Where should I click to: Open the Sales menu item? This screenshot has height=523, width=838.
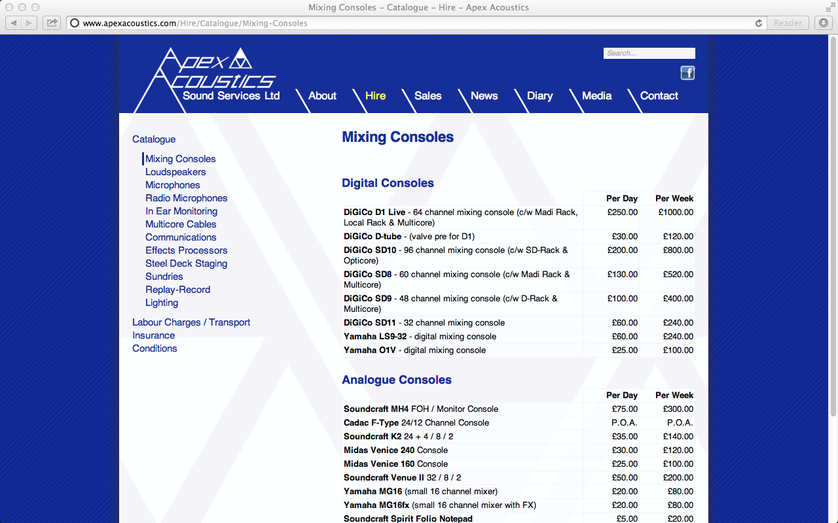pos(428,96)
